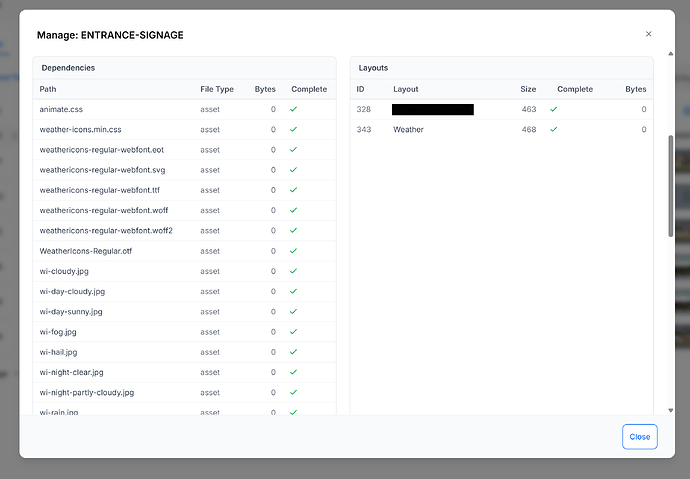Image resolution: width=690 pixels, height=479 pixels.
Task: Click the Dependencies panel heading
Action: (68, 68)
